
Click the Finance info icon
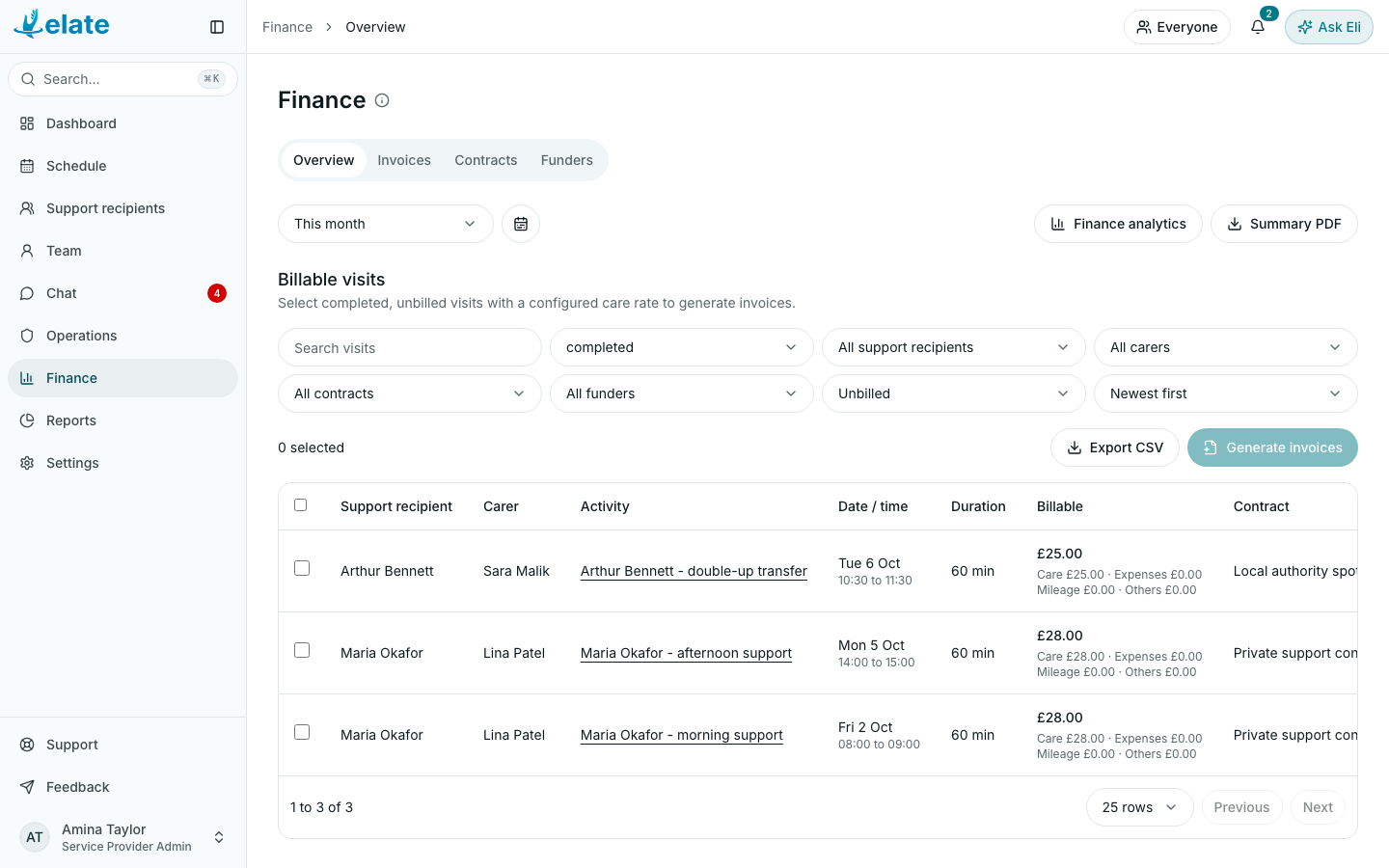pyautogui.click(x=382, y=100)
